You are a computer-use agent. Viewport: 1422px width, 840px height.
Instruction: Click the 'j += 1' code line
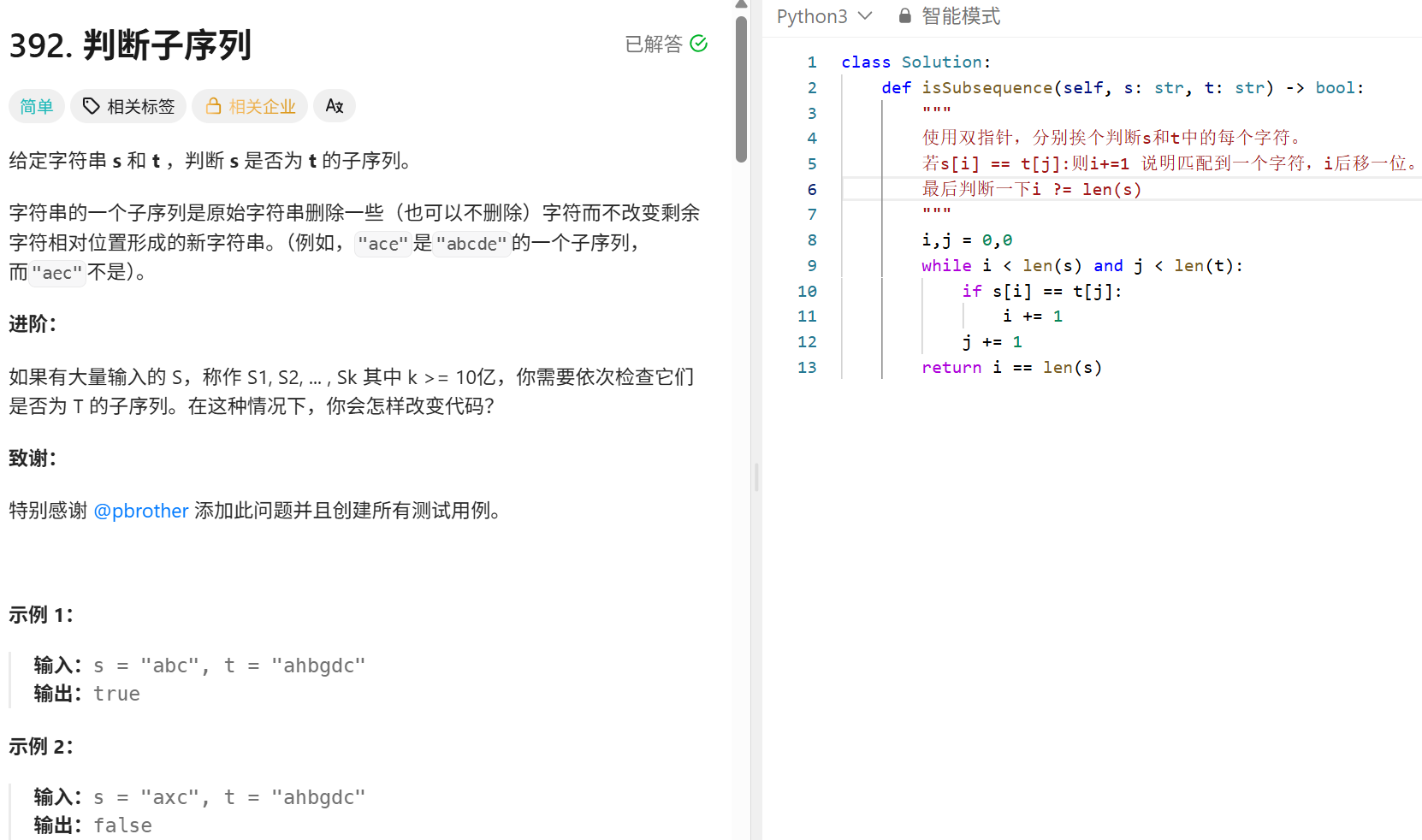pos(992,342)
